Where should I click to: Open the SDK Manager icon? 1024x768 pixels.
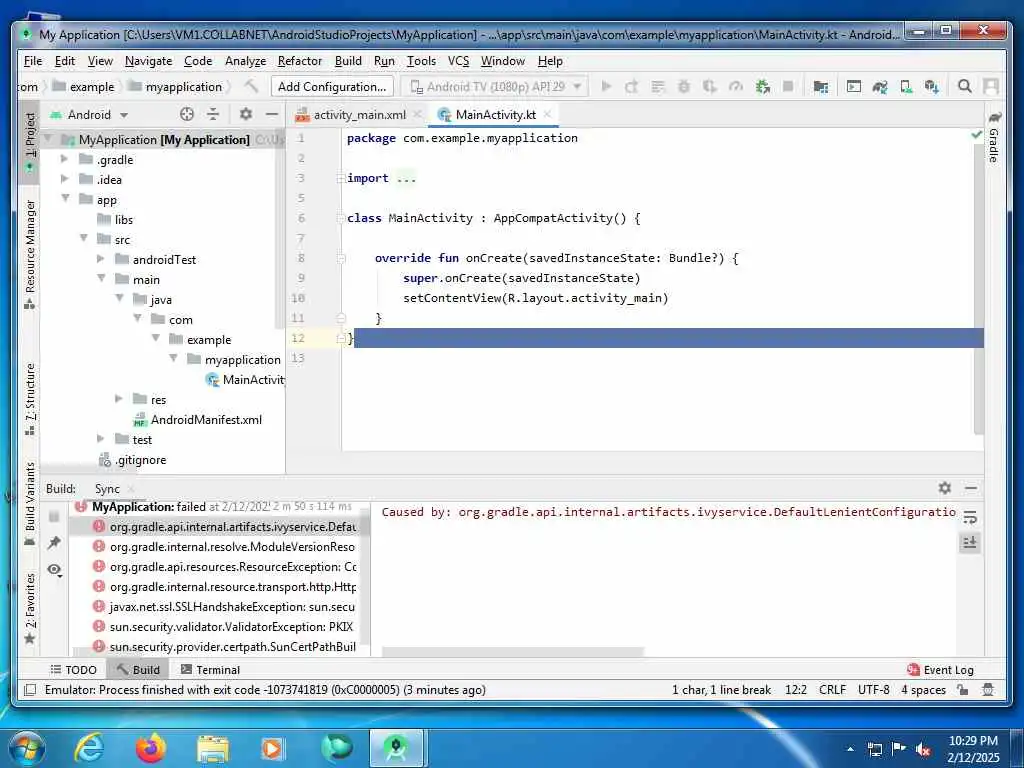(x=932, y=86)
